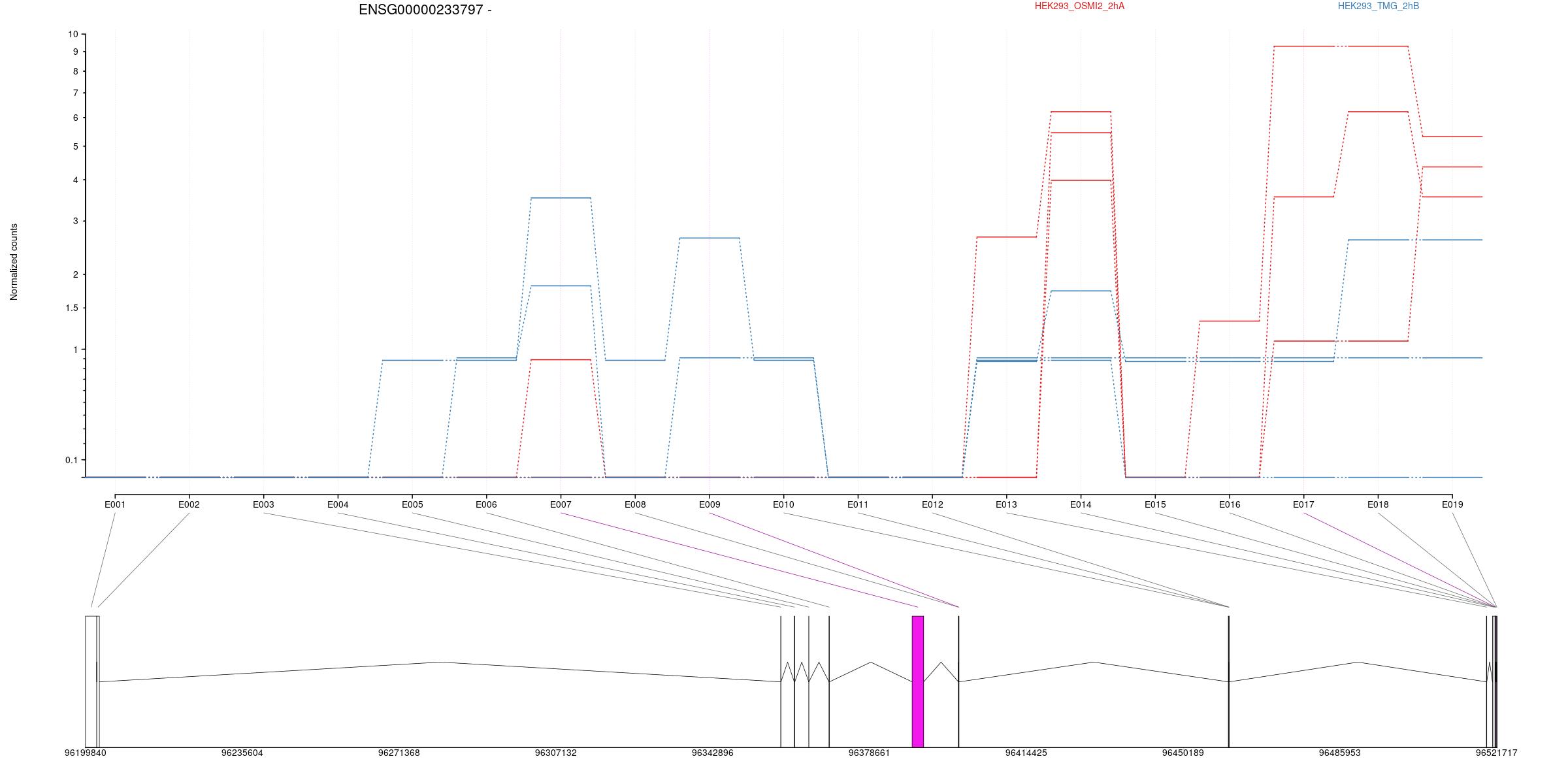
Task: Click exon label E006
Action: [x=486, y=504]
